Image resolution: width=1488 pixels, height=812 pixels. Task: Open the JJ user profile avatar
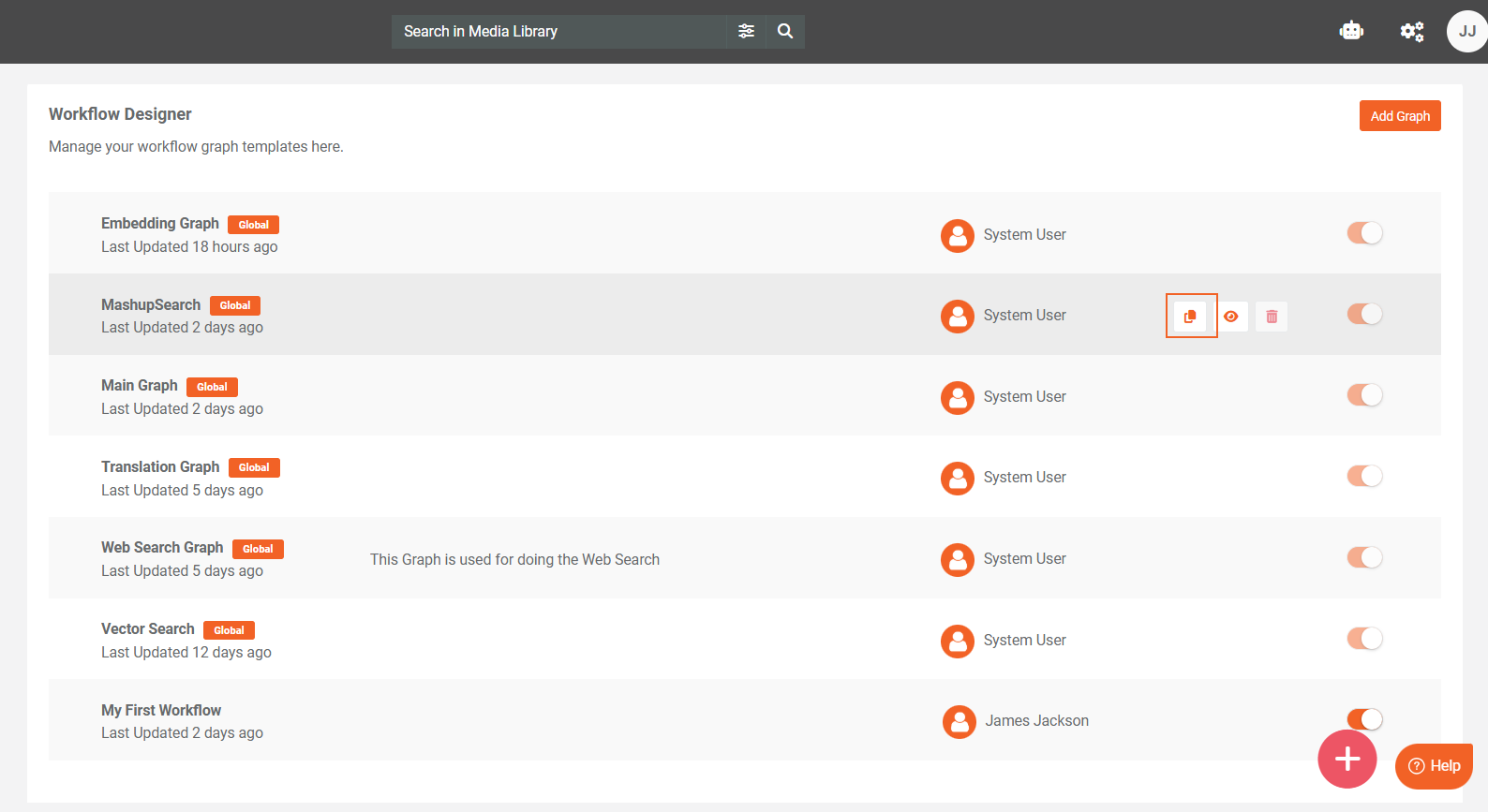[x=1466, y=32]
